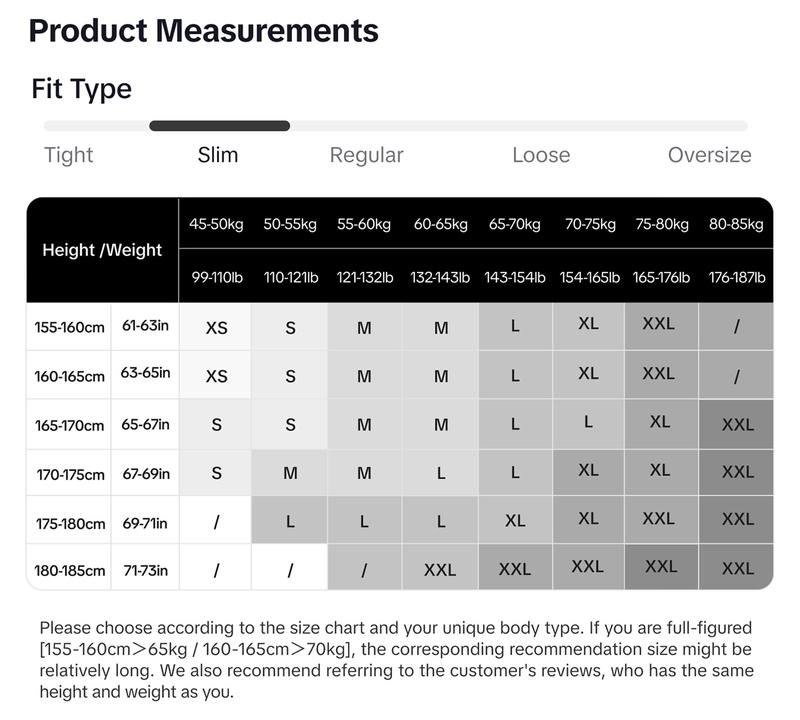This screenshot has height=720, width=800.
Task: Select the 69-71in height cell
Action: click(145, 523)
